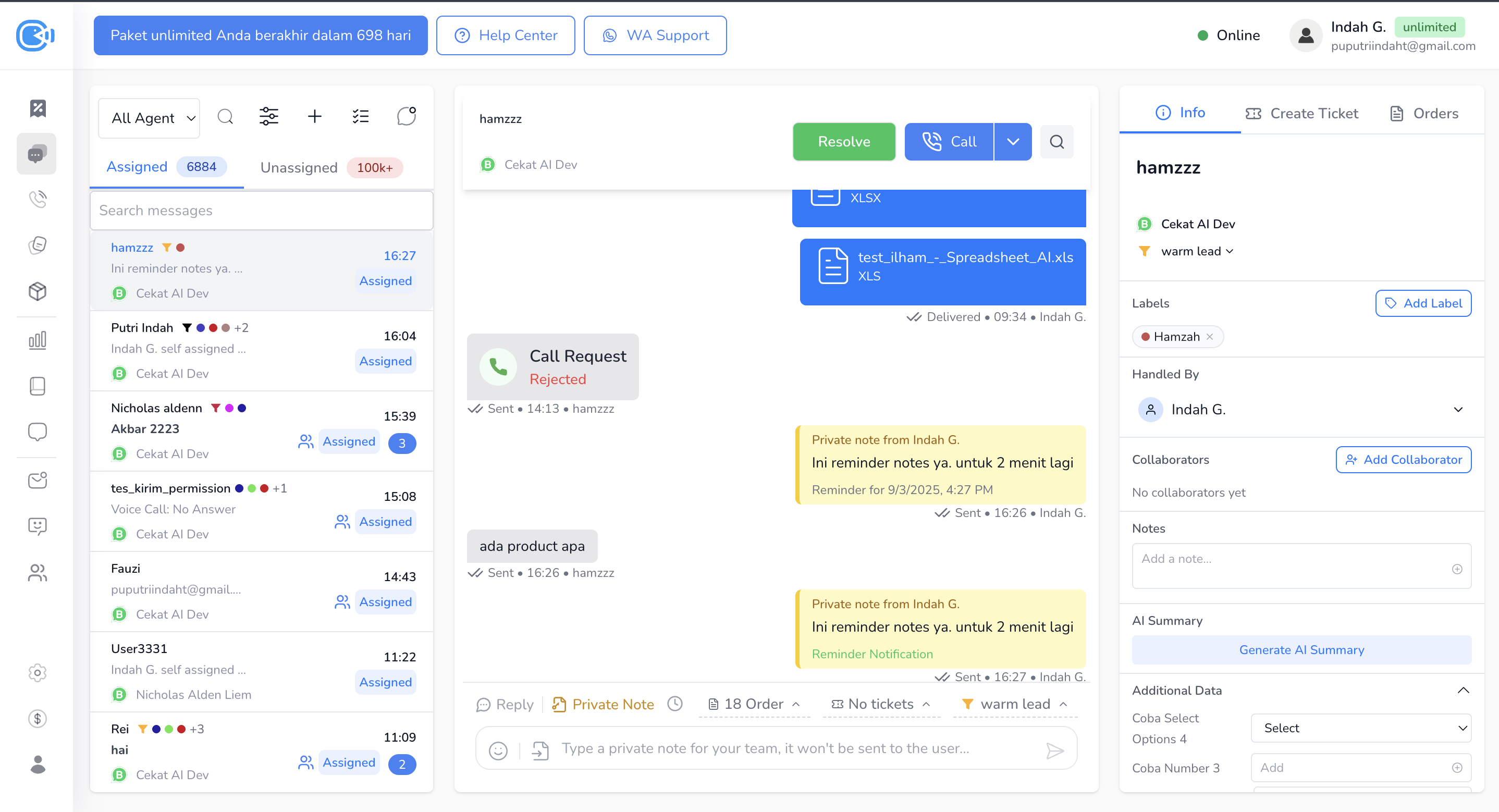
Task: Open the checklist bulk-select icon
Action: [x=360, y=116]
